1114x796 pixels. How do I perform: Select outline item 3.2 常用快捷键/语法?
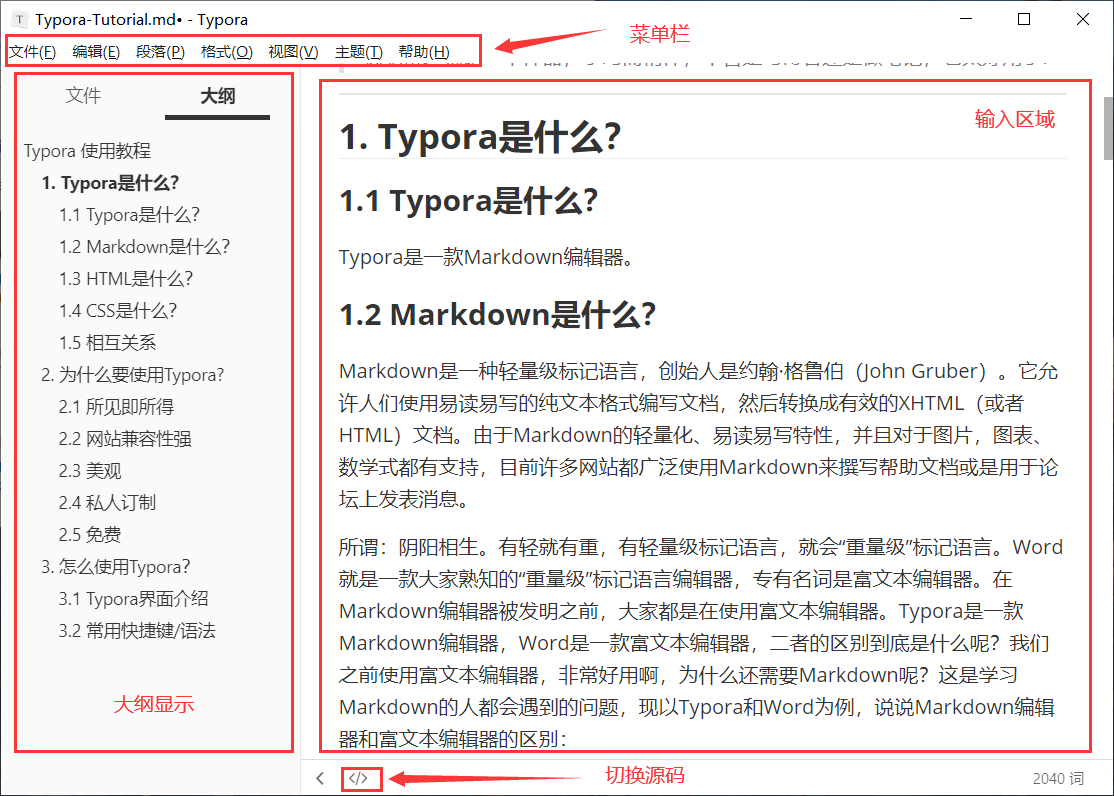click(x=137, y=630)
